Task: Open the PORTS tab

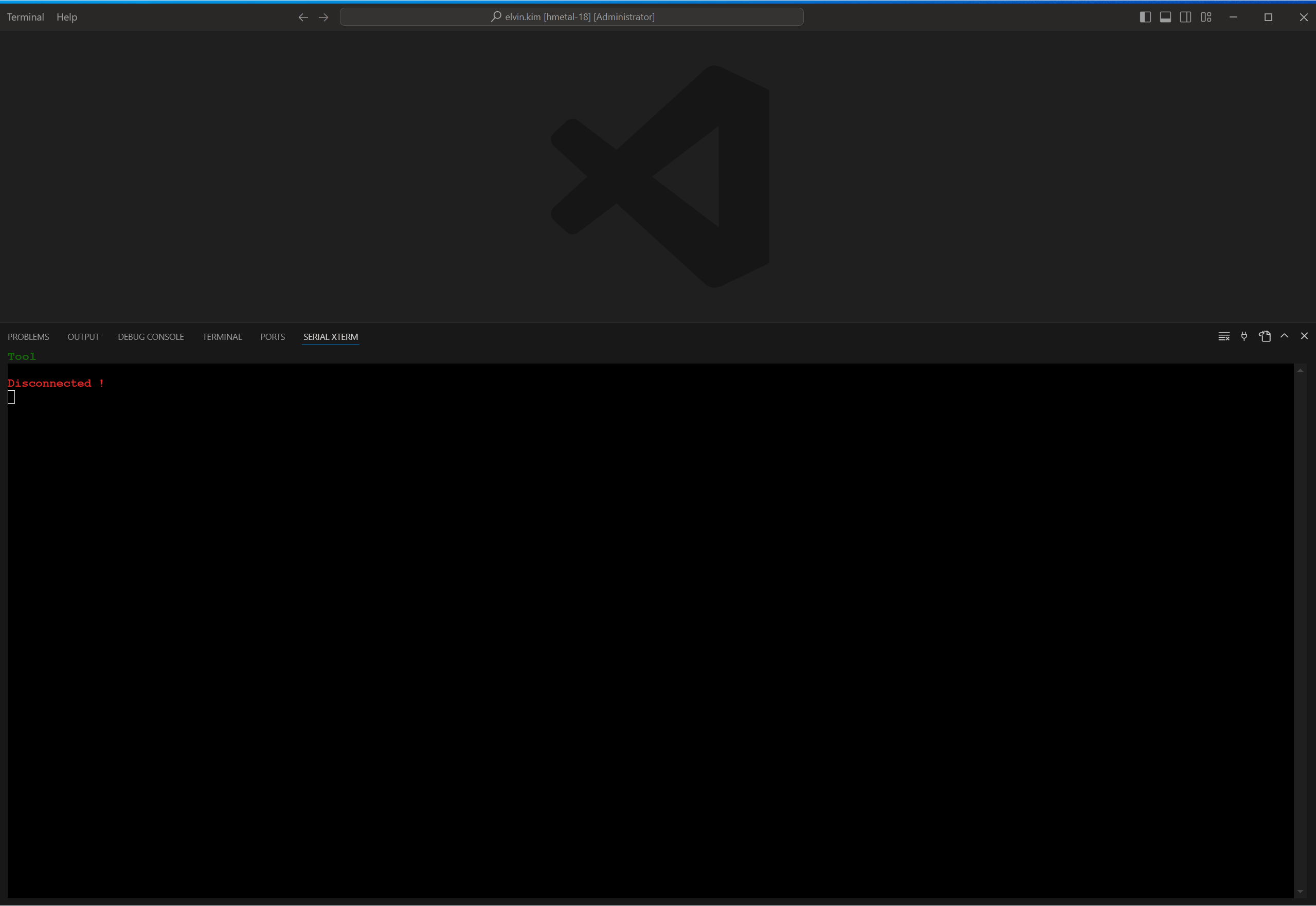Action: click(x=273, y=337)
